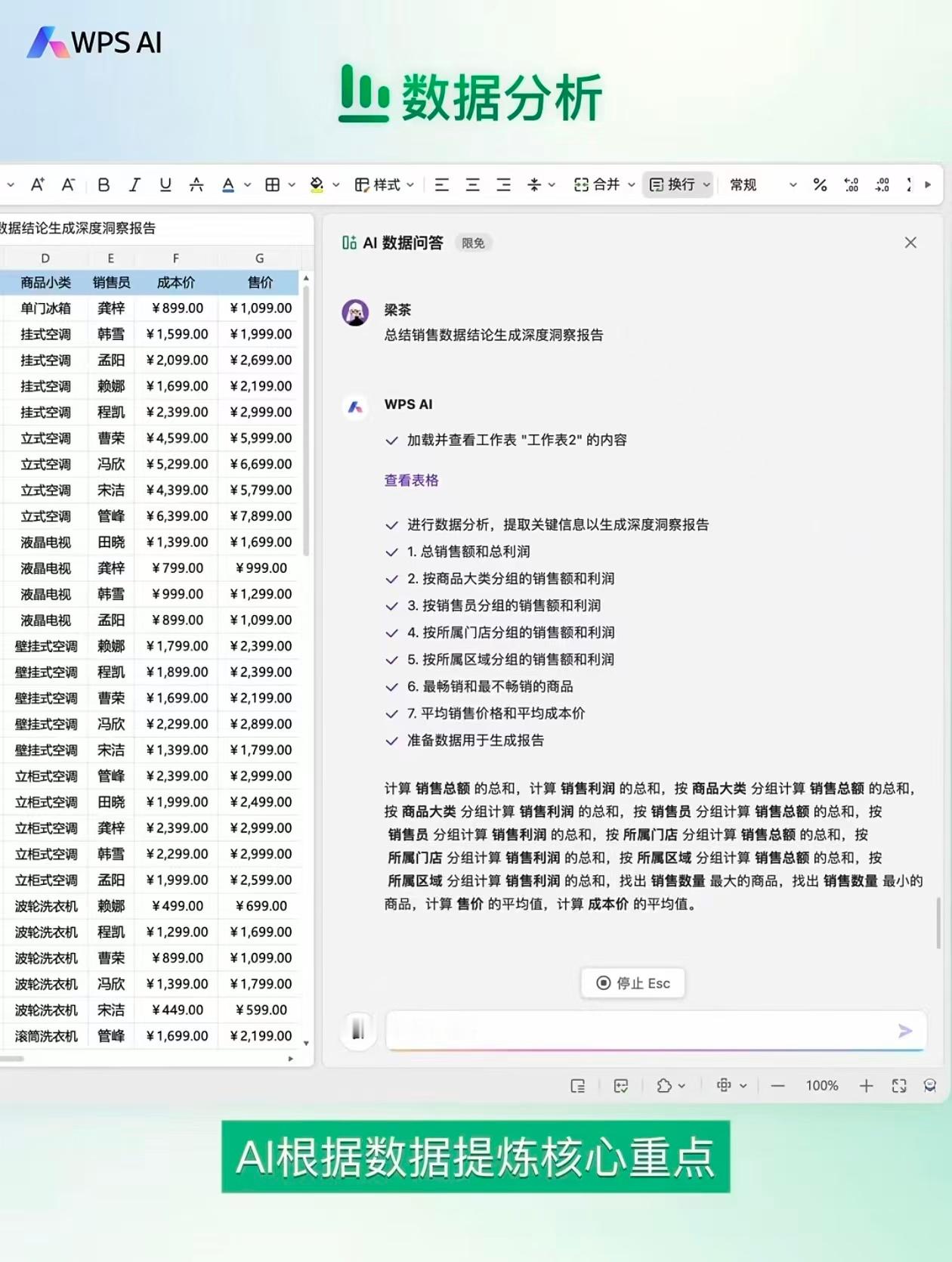The image size is (952, 1262).
Task: Open the puzzle-shaped status bar icon
Action: (x=665, y=1086)
